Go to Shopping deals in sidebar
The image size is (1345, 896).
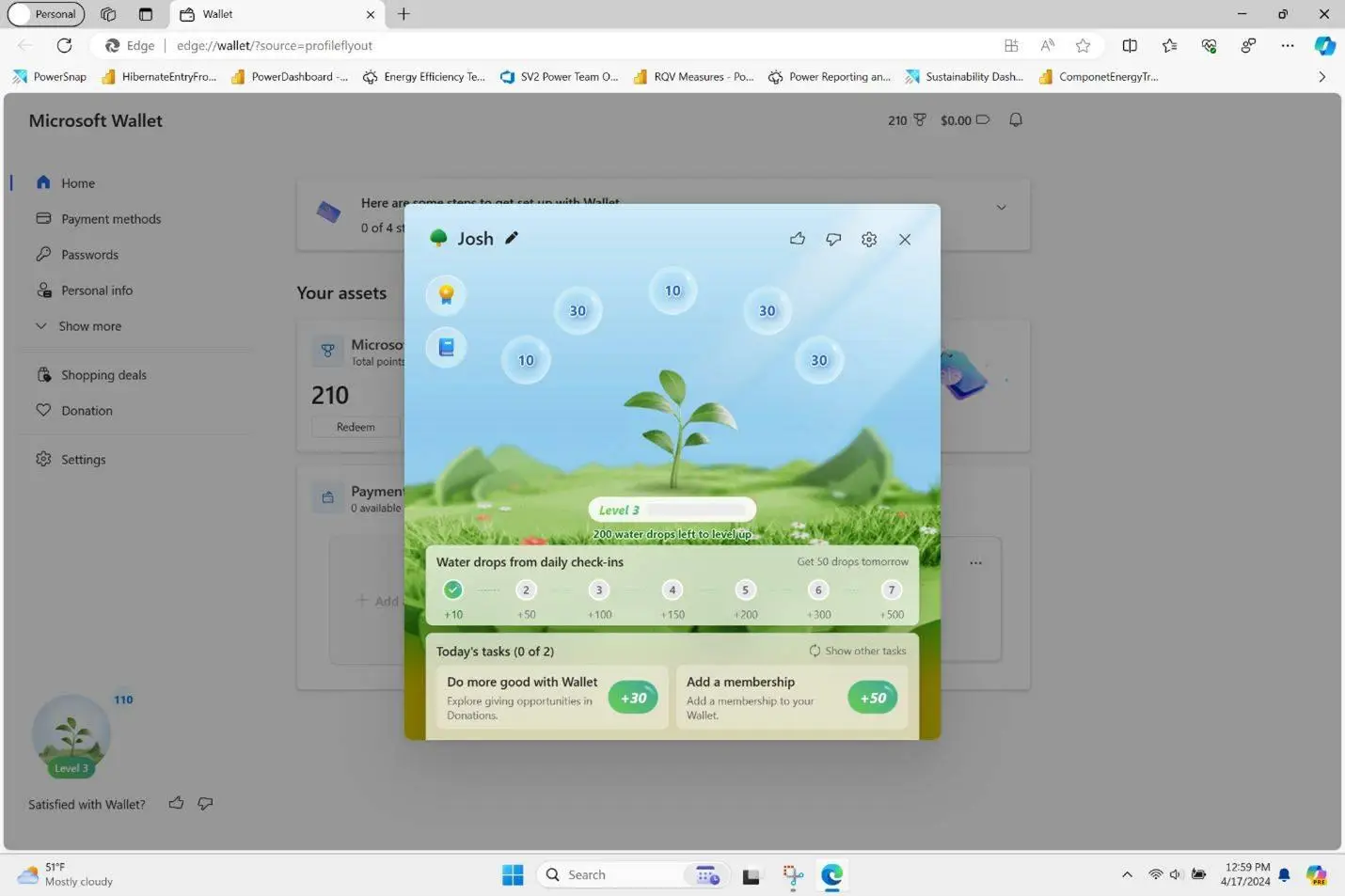tap(103, 375)
